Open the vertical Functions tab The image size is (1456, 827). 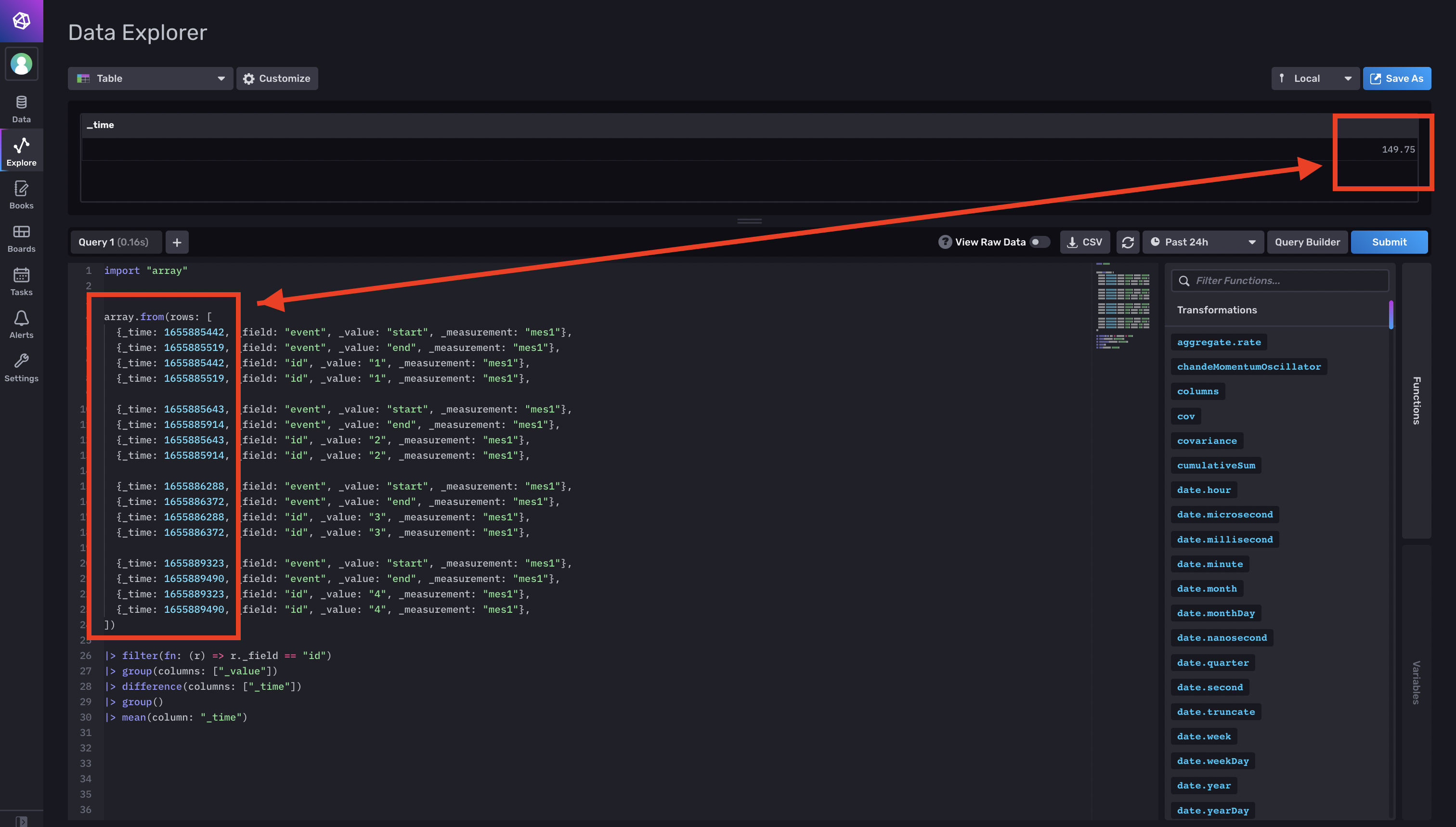point(1416,401)
